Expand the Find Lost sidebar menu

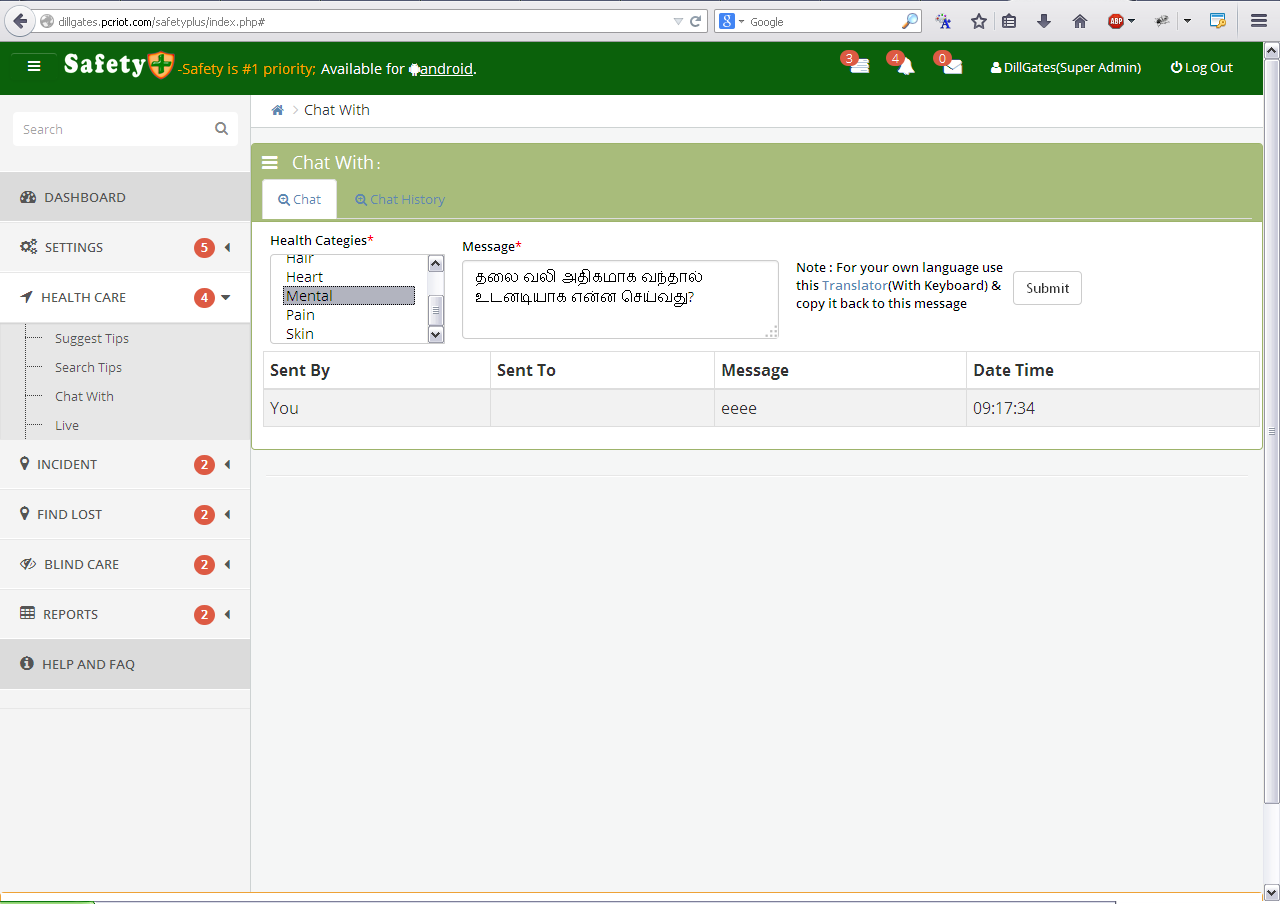[125, 514]
